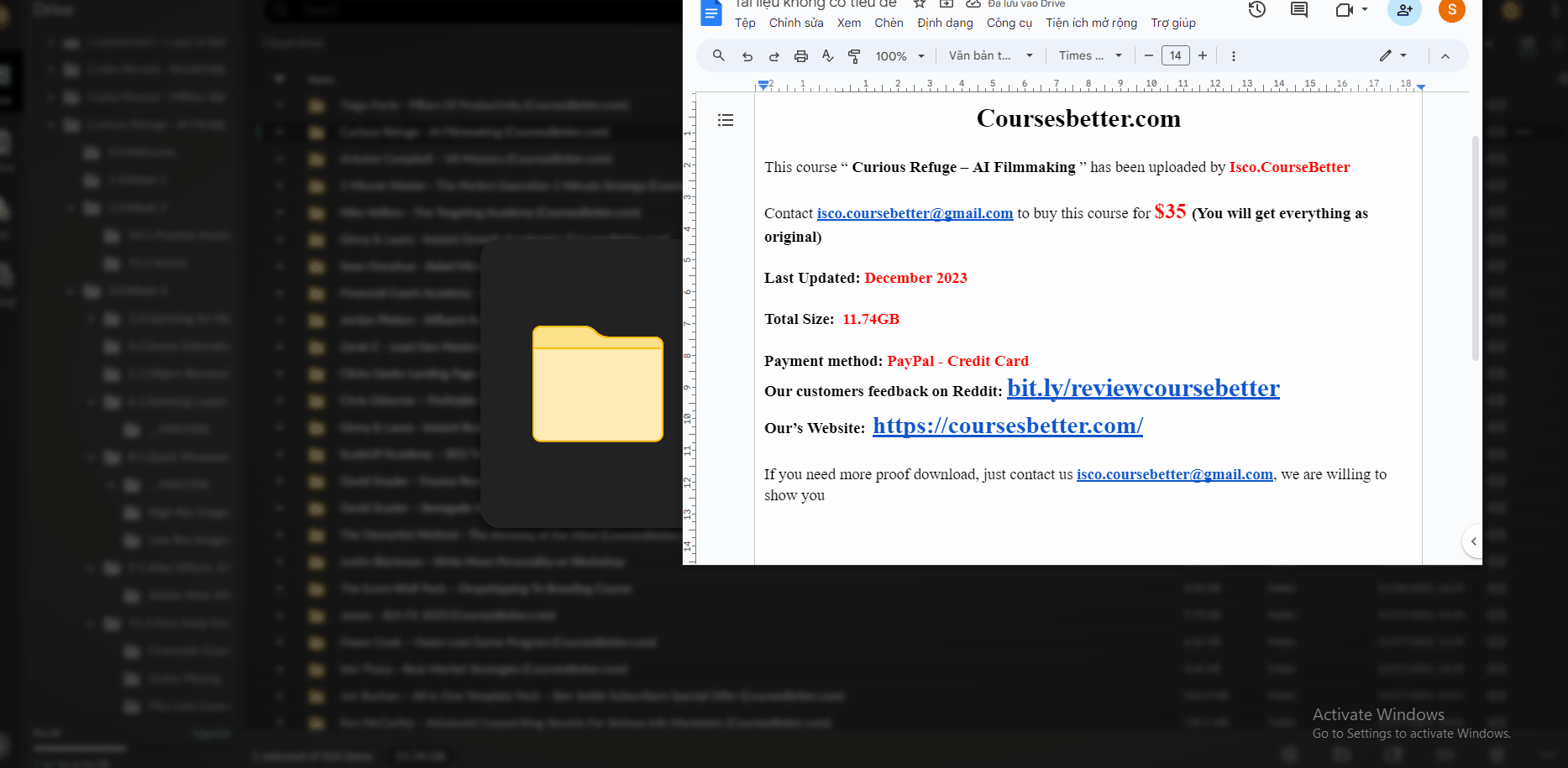
Task: Open the Định dạng menu
Action: (945, 23)
